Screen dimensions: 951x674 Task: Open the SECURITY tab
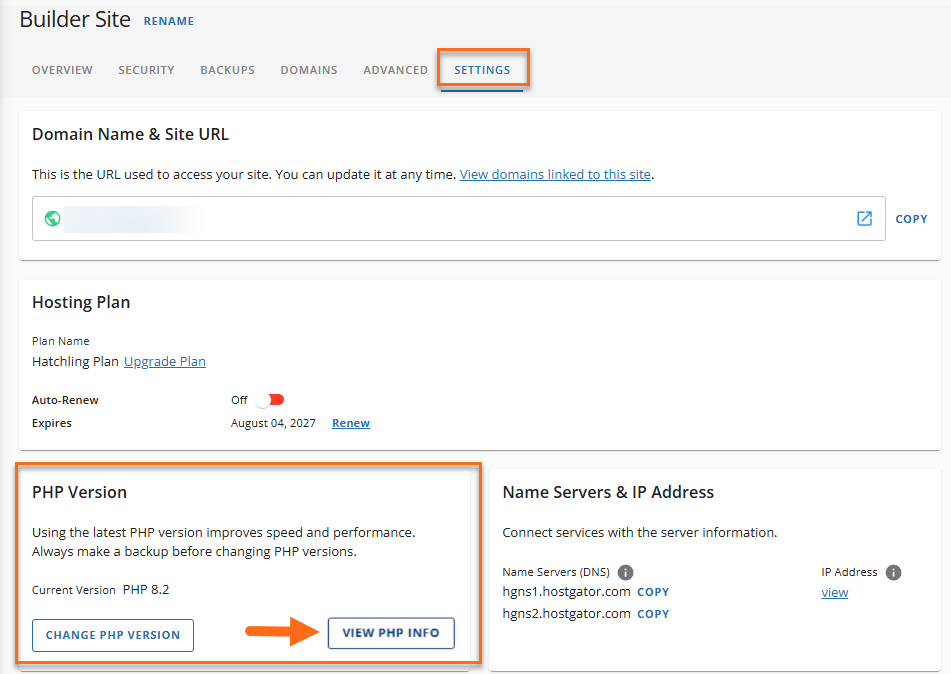point(146,70)
